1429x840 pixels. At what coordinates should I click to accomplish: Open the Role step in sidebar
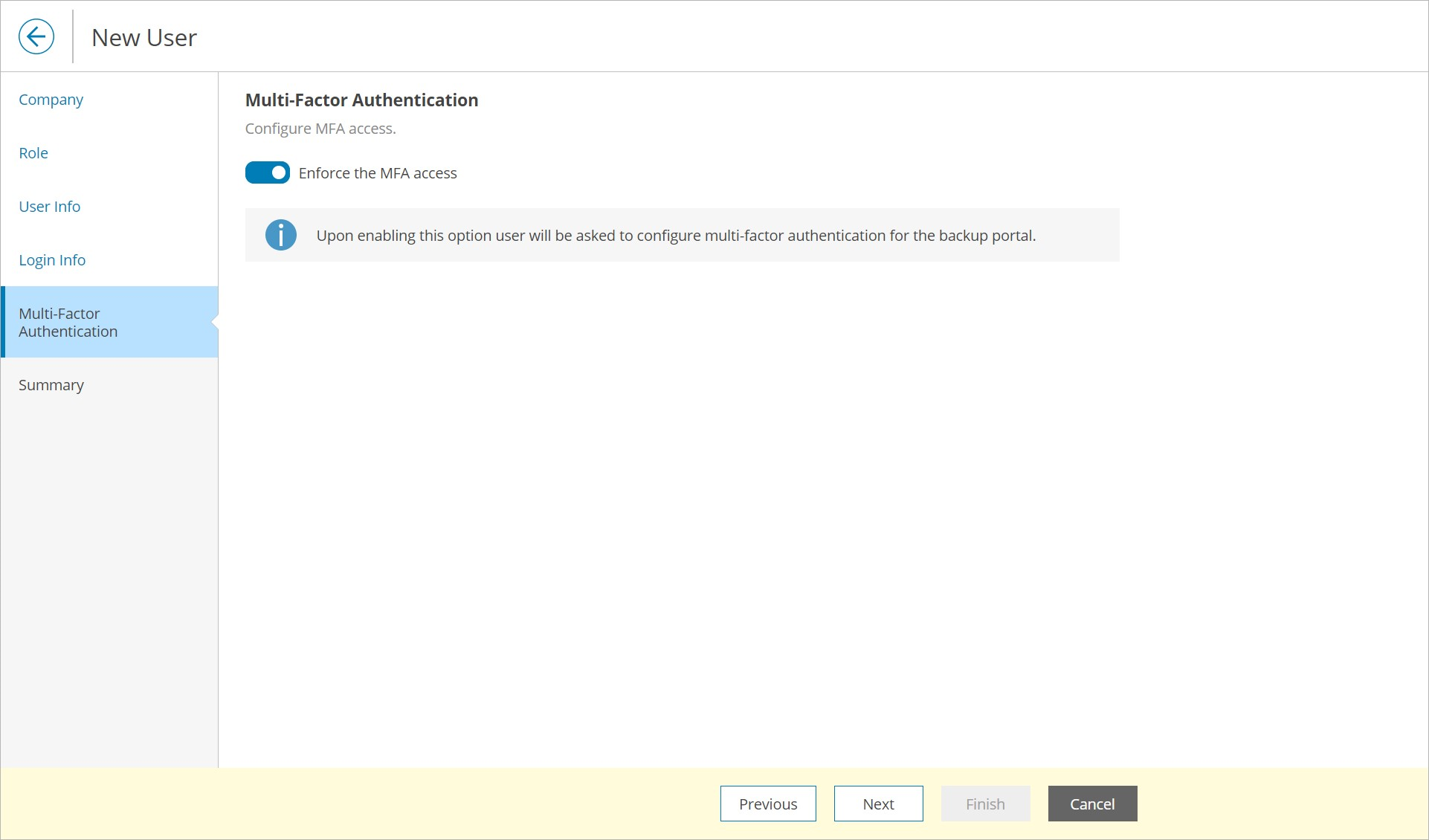[33, 153]
